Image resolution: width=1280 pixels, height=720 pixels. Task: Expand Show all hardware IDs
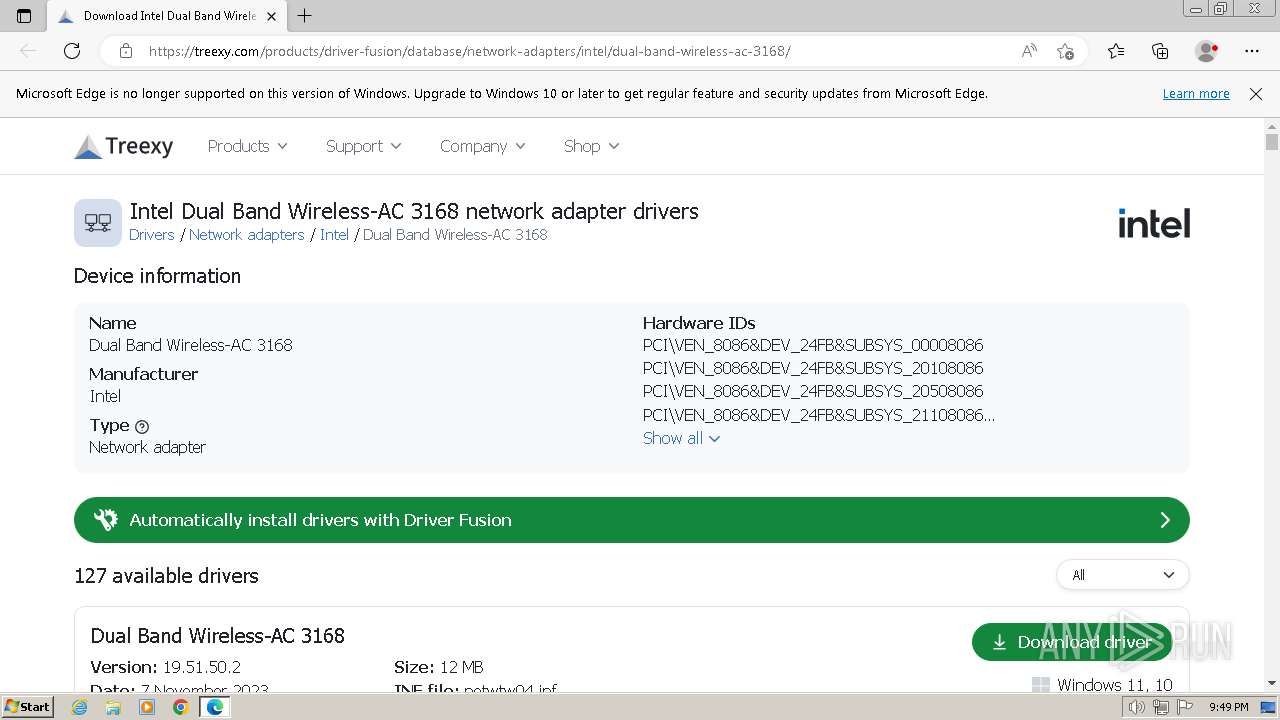(681, 438)
